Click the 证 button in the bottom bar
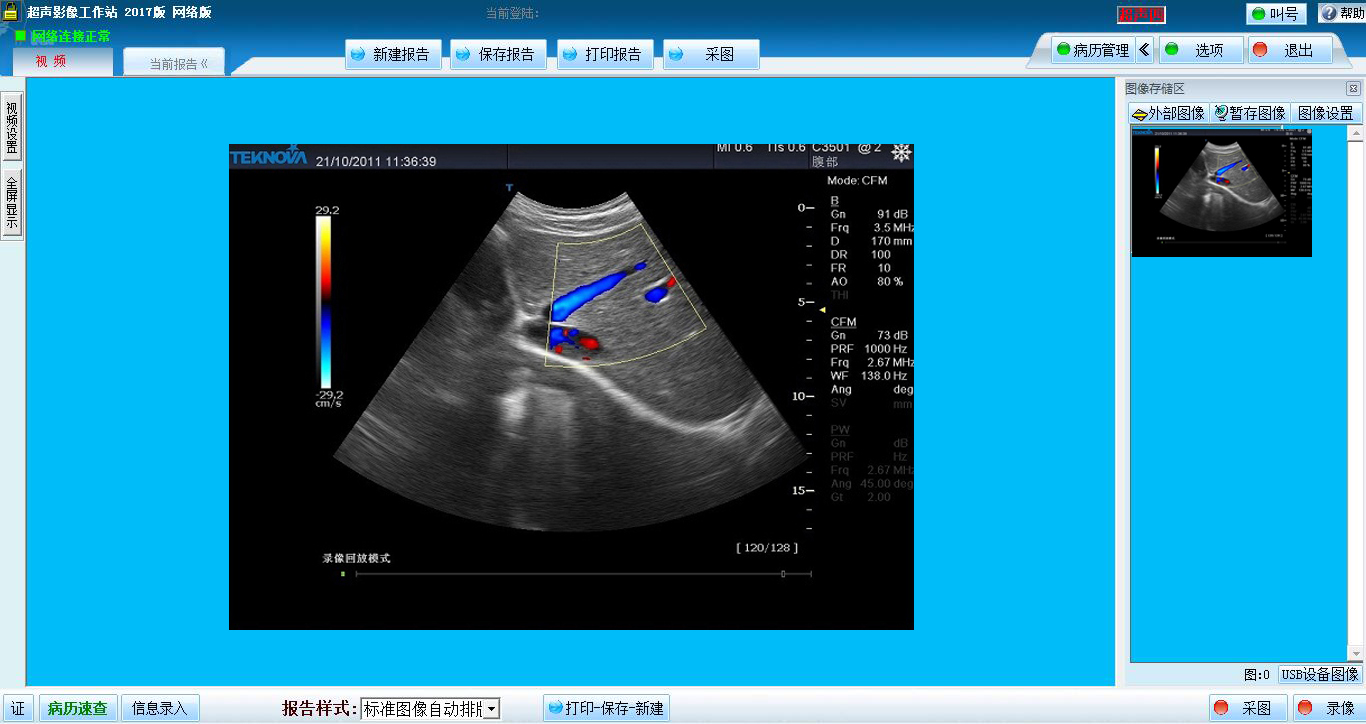This screenshot has height=724, width=1366. coord(18,708)
